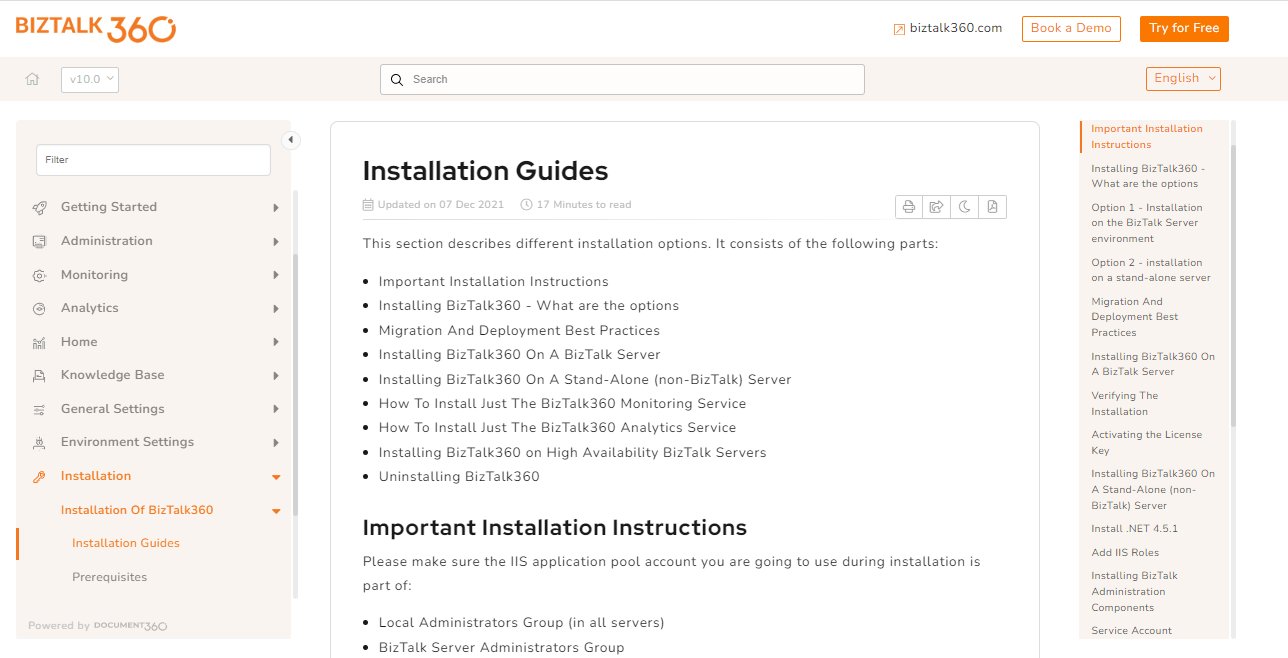Jump to Verifying The Installation section
The height and width of the screenshot is (658, 1288).
[x=1125, y=403]
